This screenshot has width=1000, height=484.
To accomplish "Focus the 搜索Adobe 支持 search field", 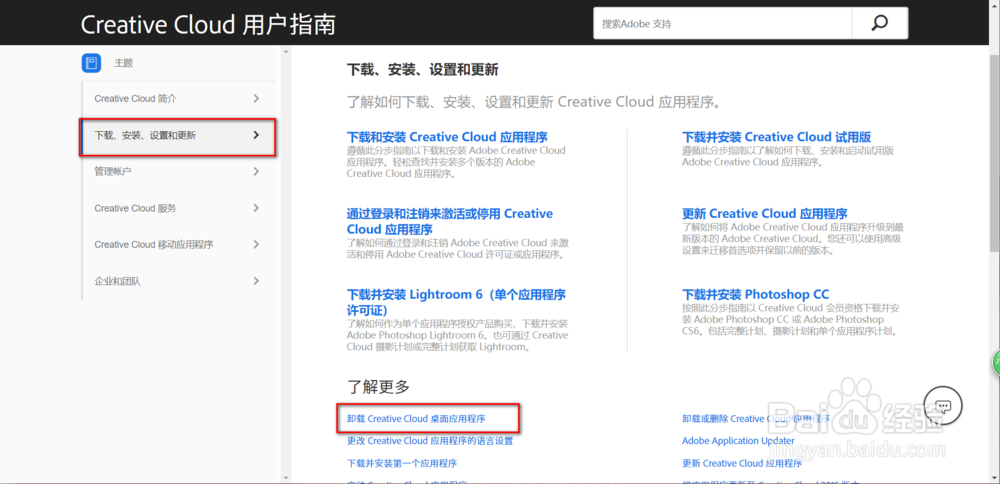I will [x=723, y=24].
